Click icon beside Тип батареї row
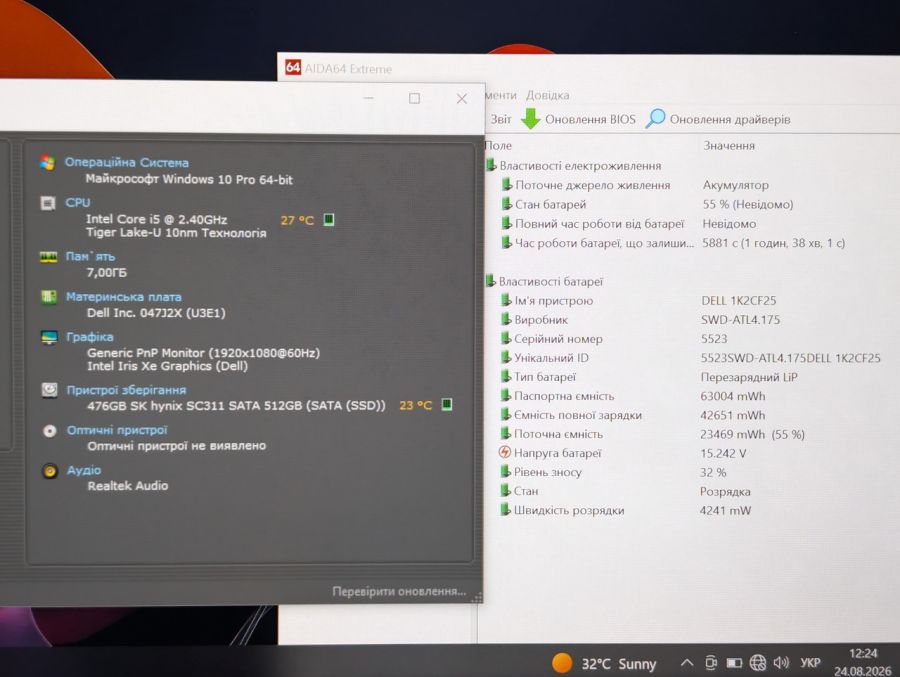Image resolution: width=900 pixels, height=677 pixels. pyautogui.click(x=506, y=376)
